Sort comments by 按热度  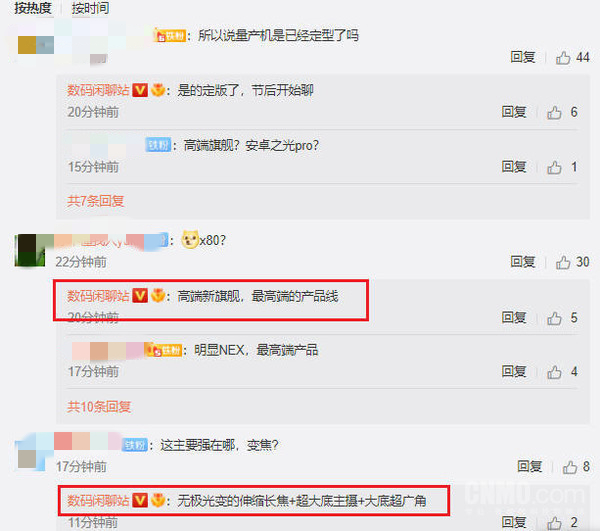(x=33, y=8)
